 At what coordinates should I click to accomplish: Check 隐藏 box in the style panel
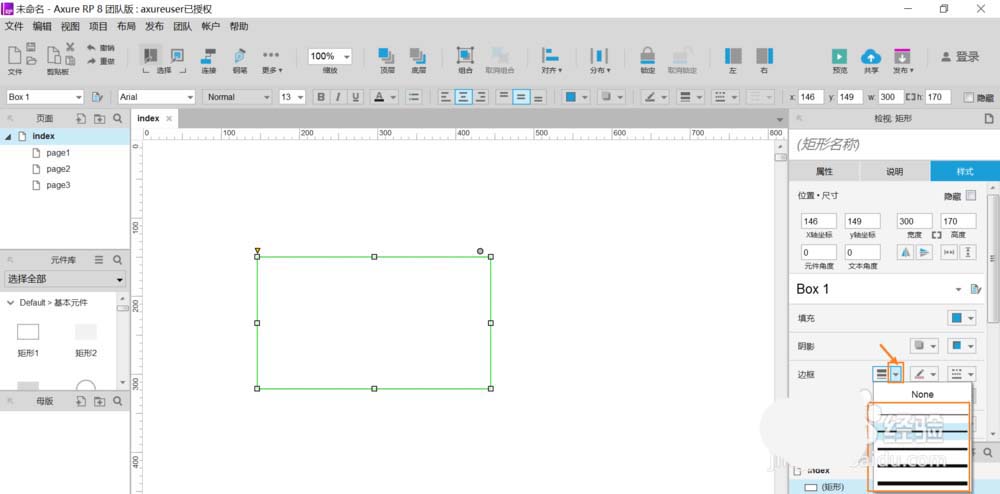970,196
